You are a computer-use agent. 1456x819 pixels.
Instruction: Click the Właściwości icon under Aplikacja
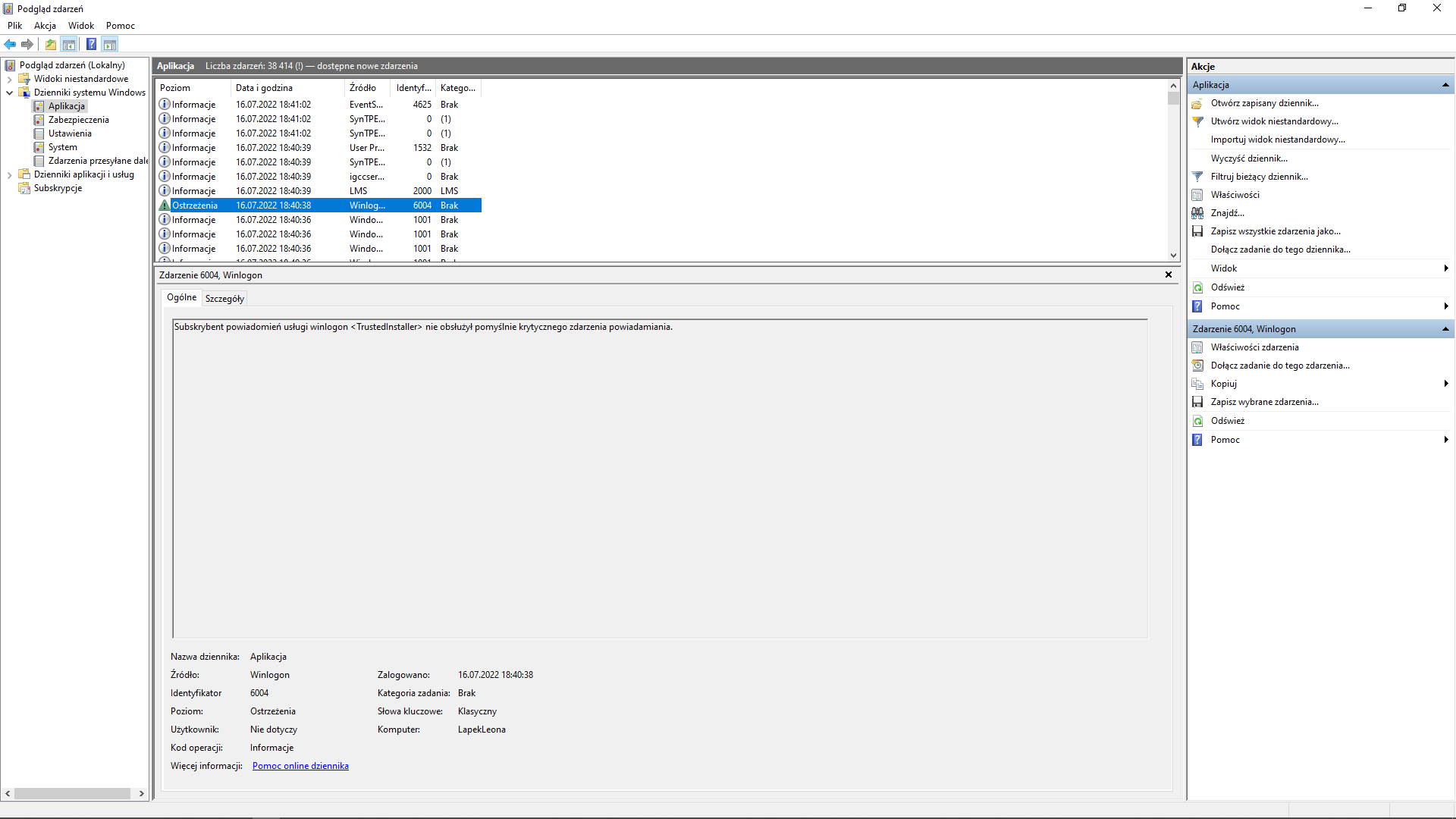click(x=1197, y=195)
